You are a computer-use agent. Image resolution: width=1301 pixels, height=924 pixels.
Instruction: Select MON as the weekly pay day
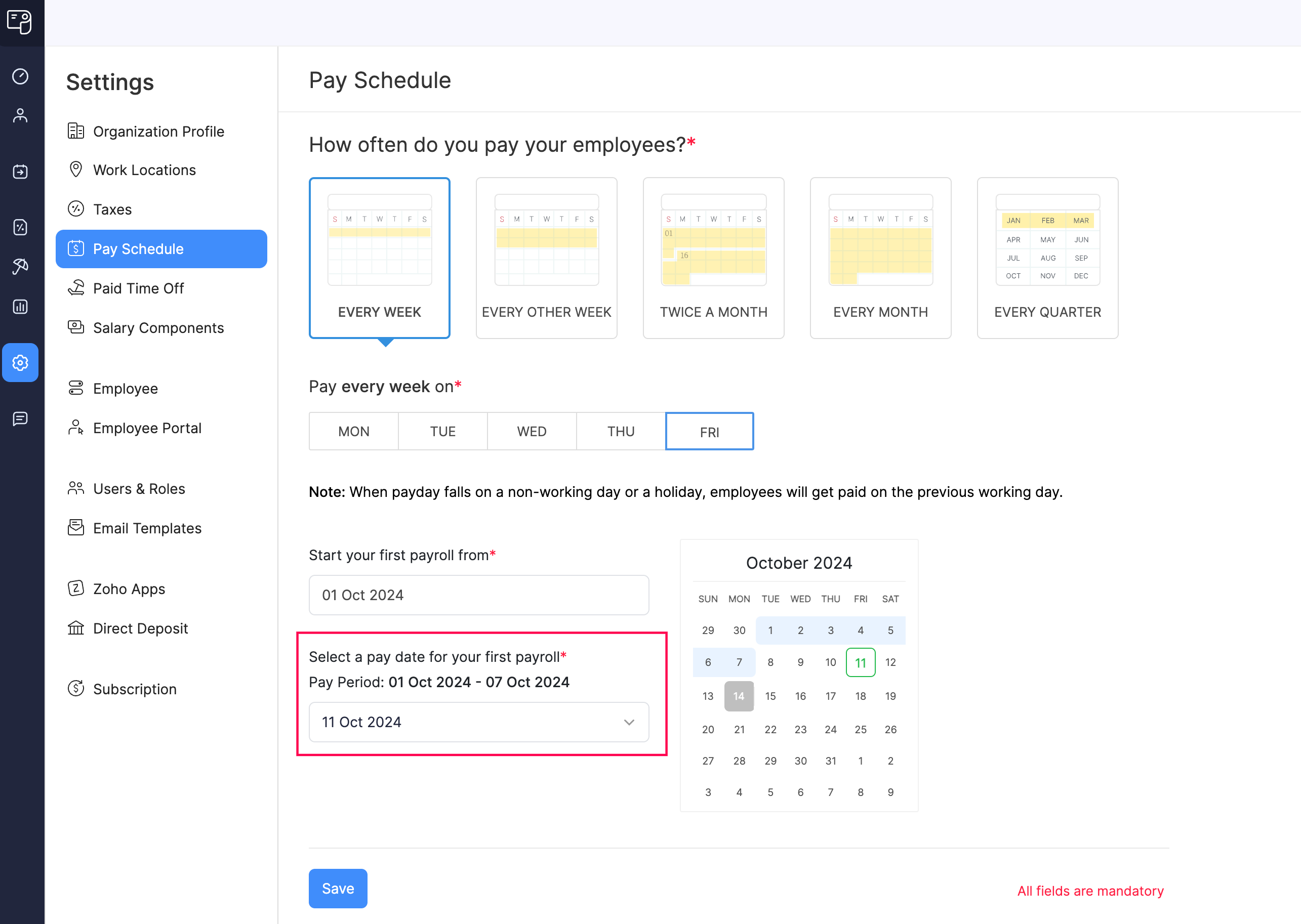(353, 431)
